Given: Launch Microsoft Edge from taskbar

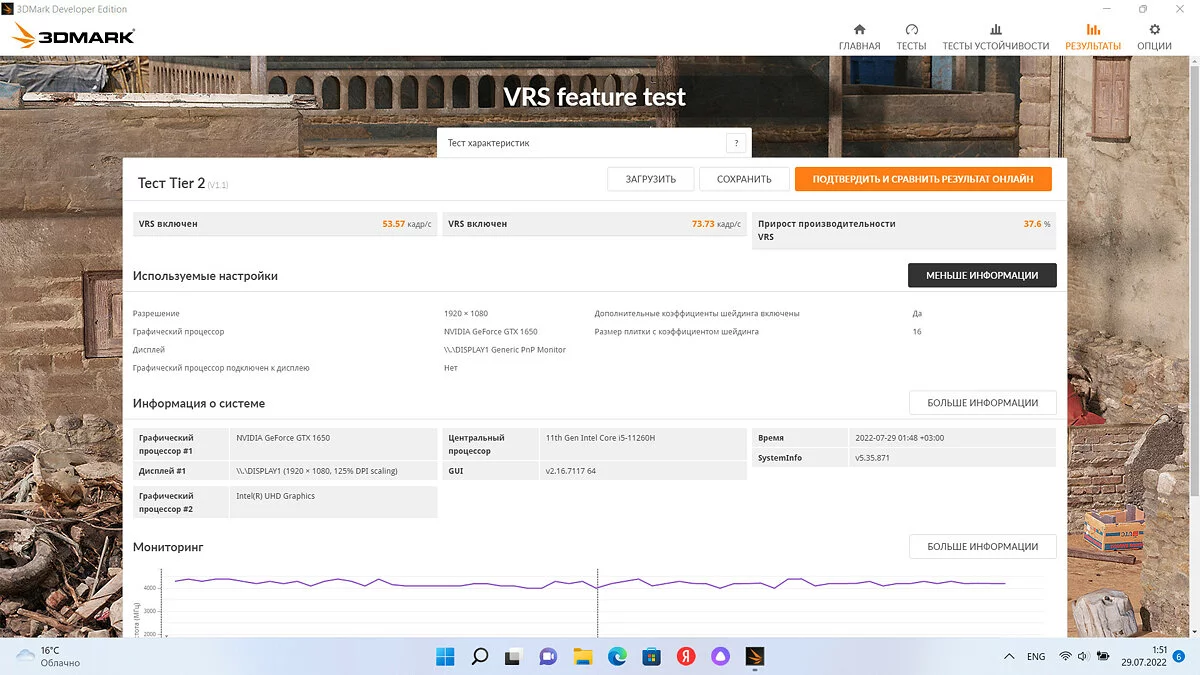Looking at the screenshot, I should pyautogui.click(x=617, y=656).
